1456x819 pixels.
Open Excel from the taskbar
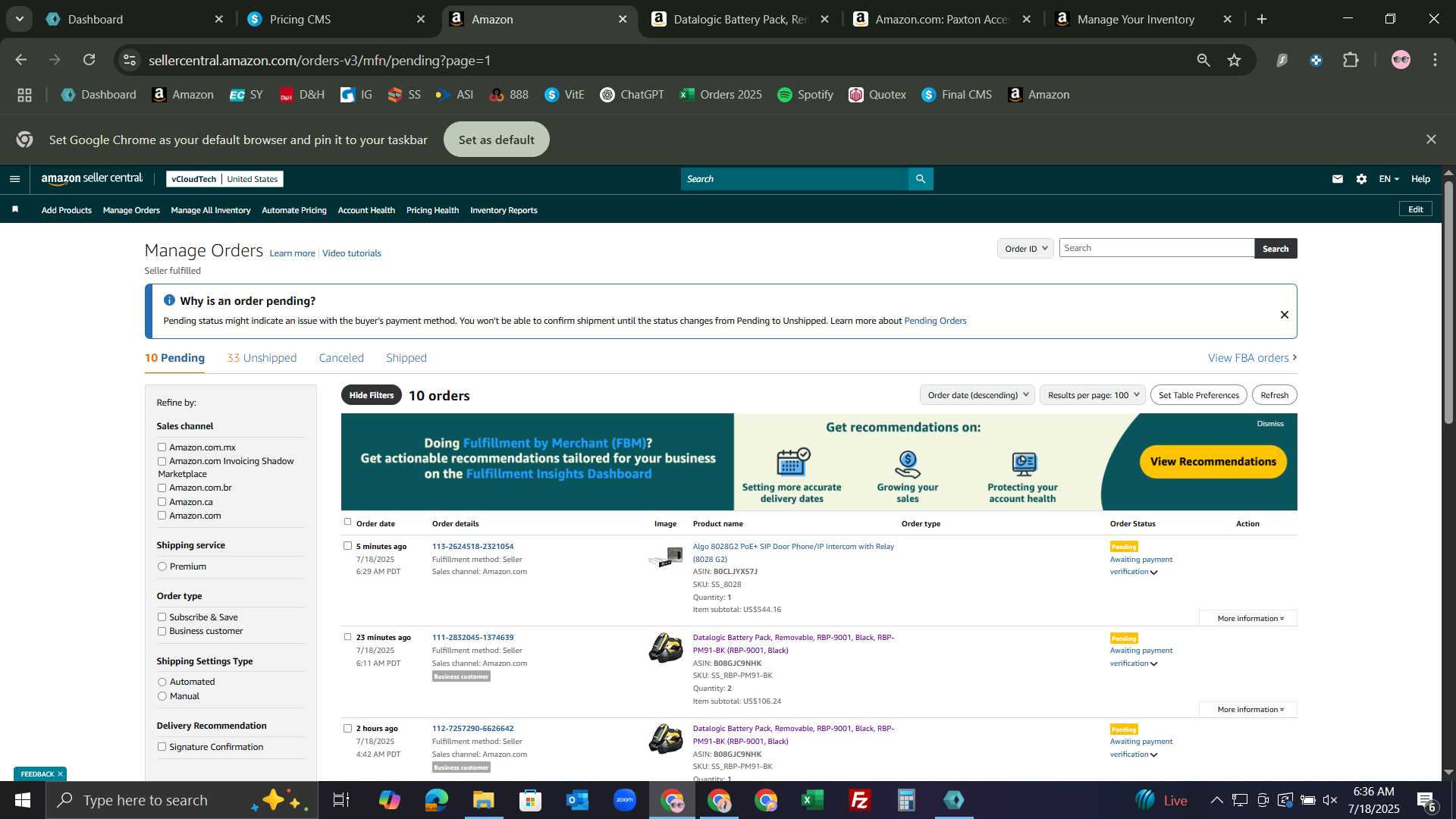(x=813, y=800)
